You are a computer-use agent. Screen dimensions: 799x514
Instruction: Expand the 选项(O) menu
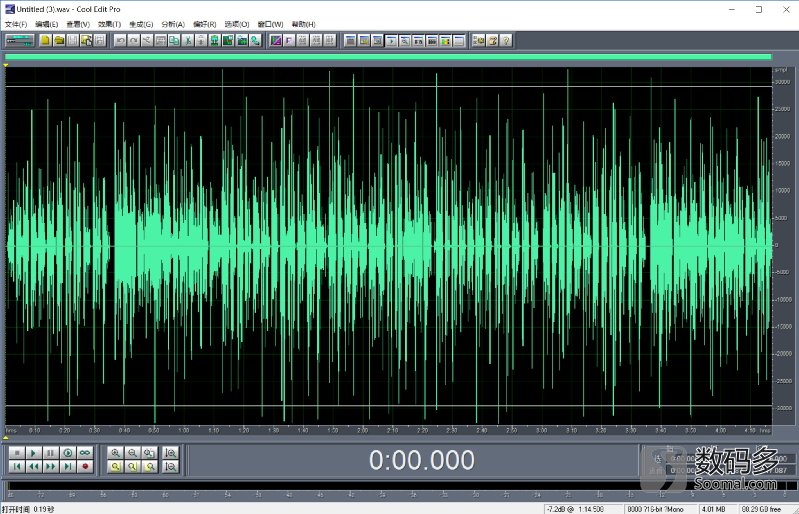coord(237,24)
